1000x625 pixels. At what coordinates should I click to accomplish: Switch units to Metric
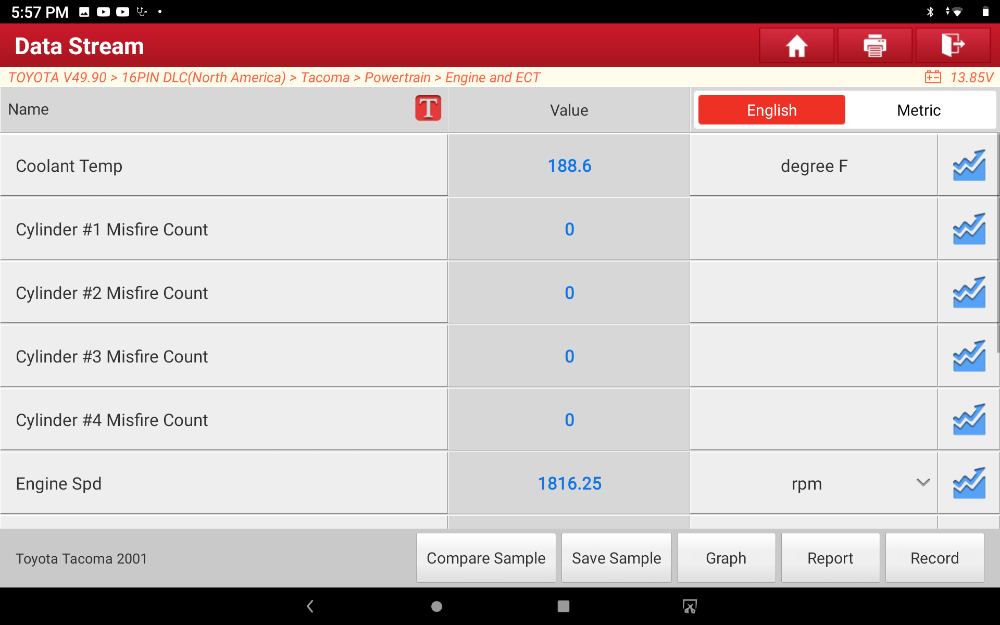[918, 110]
